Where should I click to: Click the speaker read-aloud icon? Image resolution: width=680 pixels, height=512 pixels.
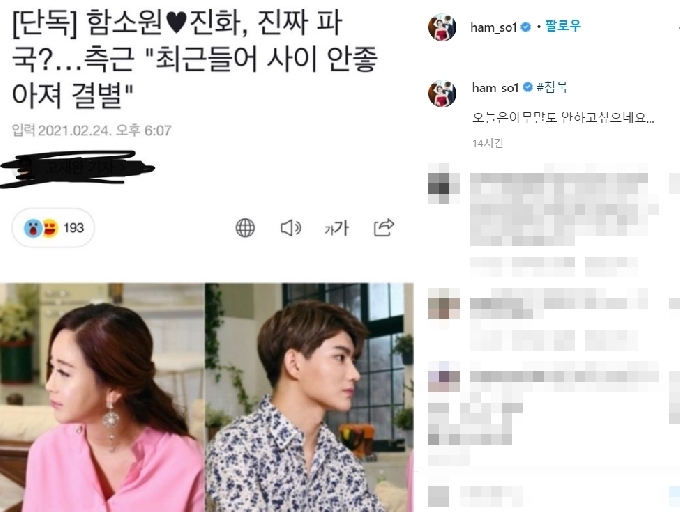click(x=291, y=228)
